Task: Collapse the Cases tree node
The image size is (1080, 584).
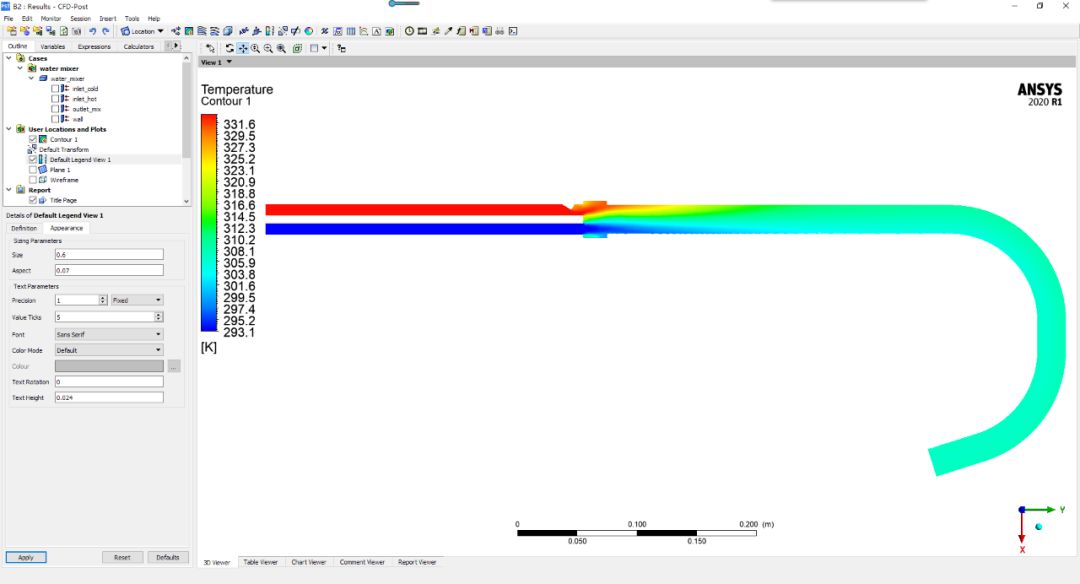Action: 9,58
